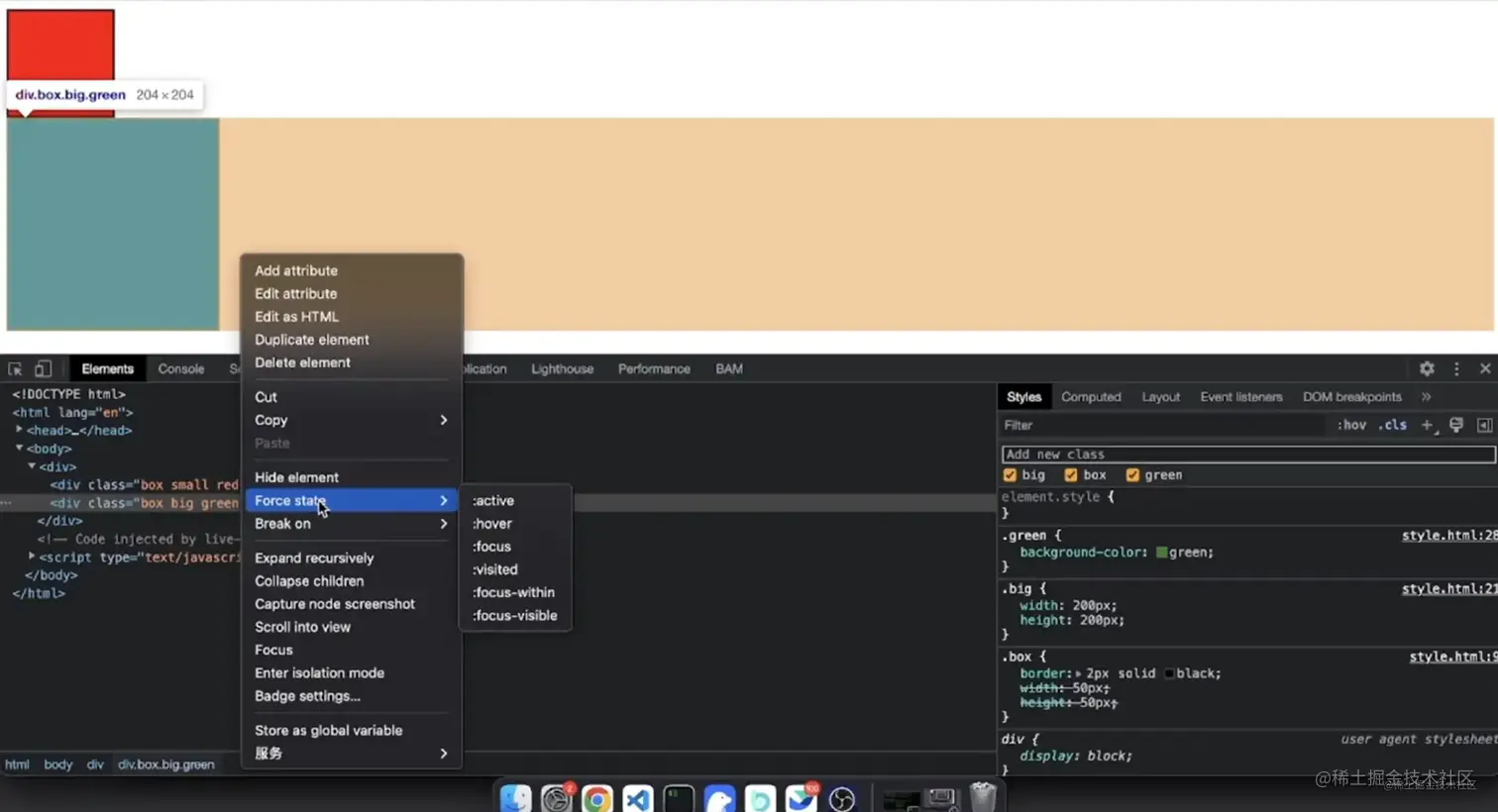
Task: Switch to the Lighthouse tab
Action: pyautogui.click(x=562, y=368)
